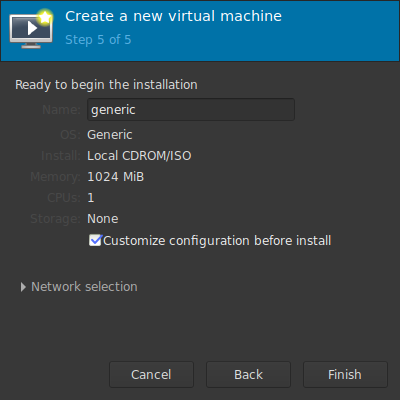Click the dimmed 'Storage:' label
Image resolution: width=400 pixels, height=400 pixels.
click(x=55, y=219)
